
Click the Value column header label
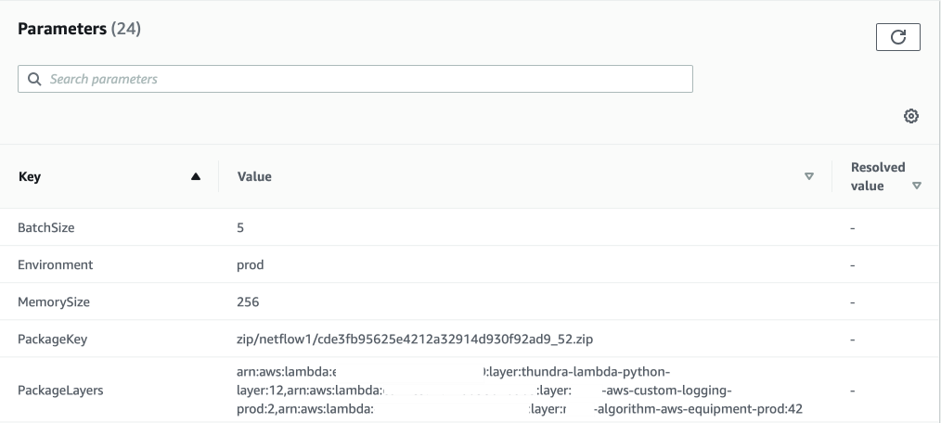tap(254, 177)
